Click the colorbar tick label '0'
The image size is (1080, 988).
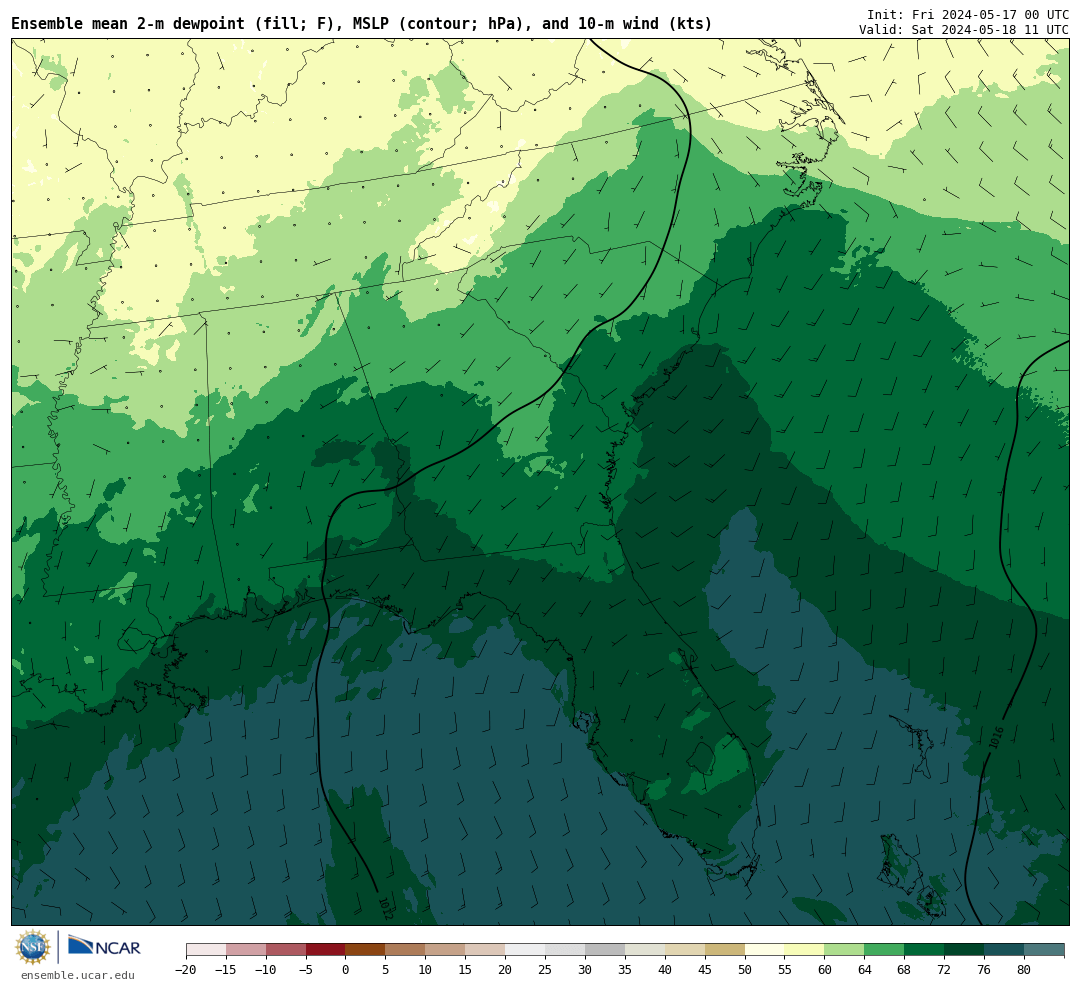(345, 969)
